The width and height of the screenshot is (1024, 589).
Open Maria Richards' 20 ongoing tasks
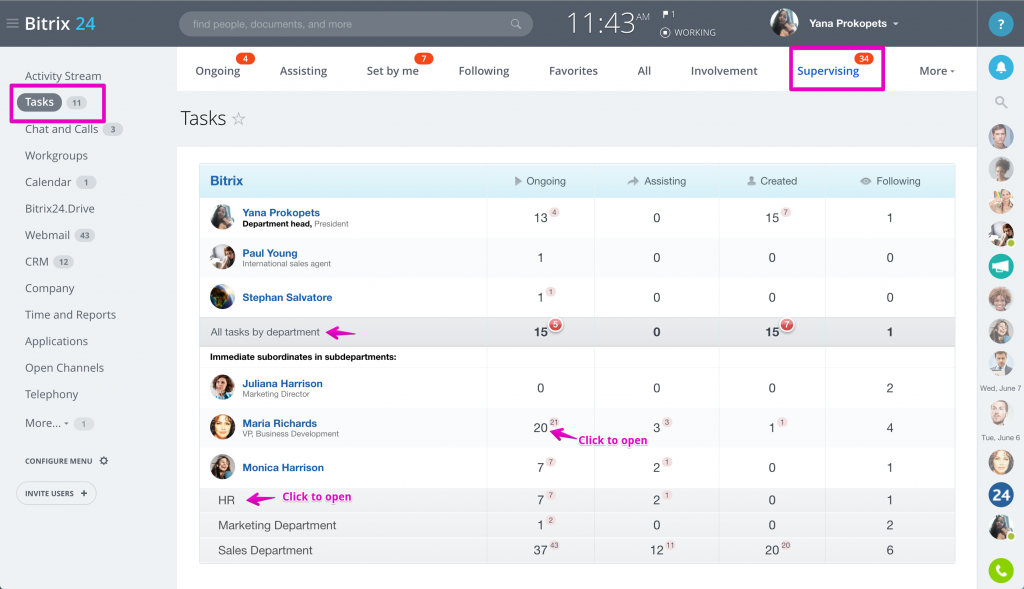click(540, 428)
